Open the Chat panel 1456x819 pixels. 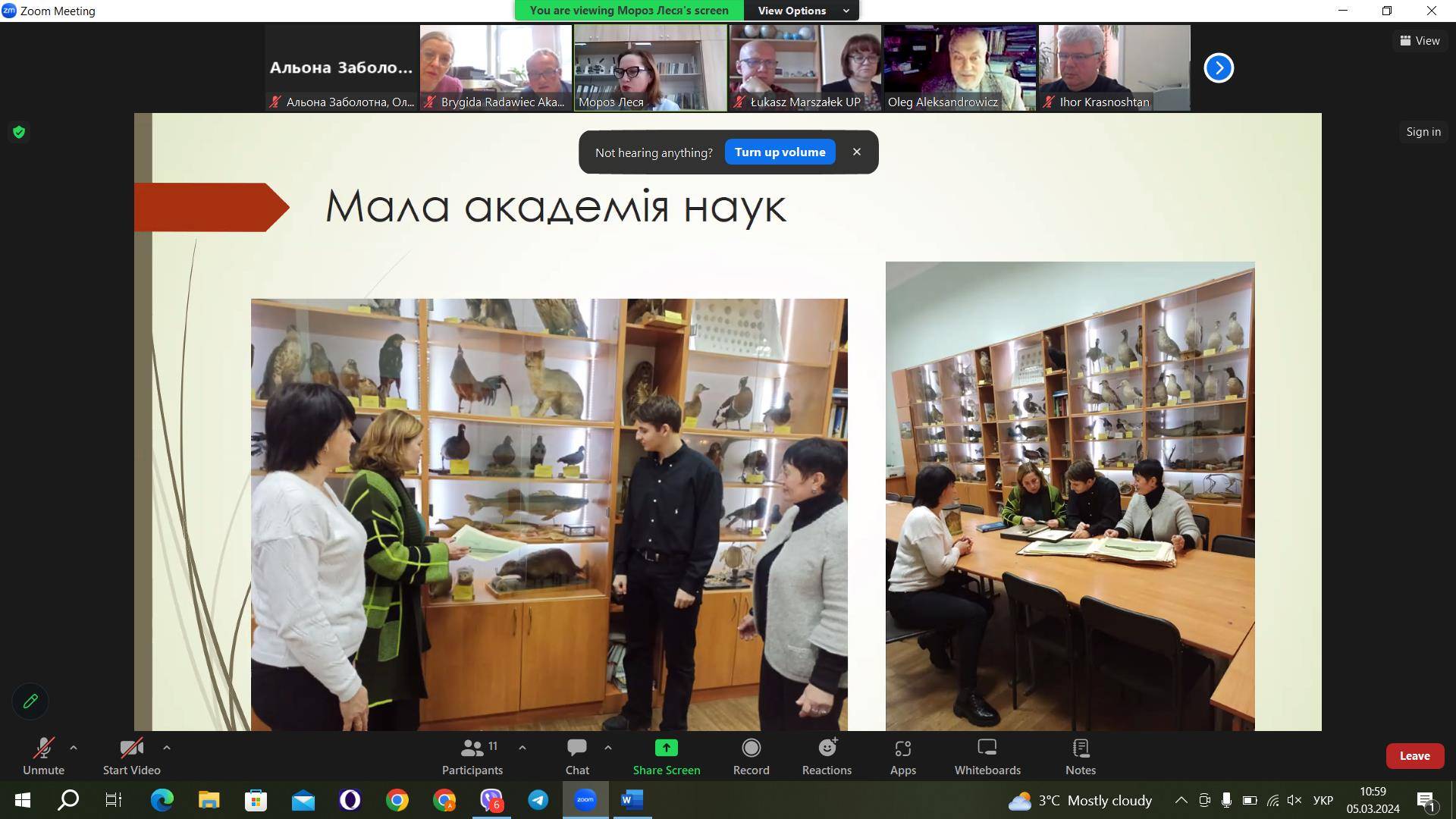click(577, 757)
